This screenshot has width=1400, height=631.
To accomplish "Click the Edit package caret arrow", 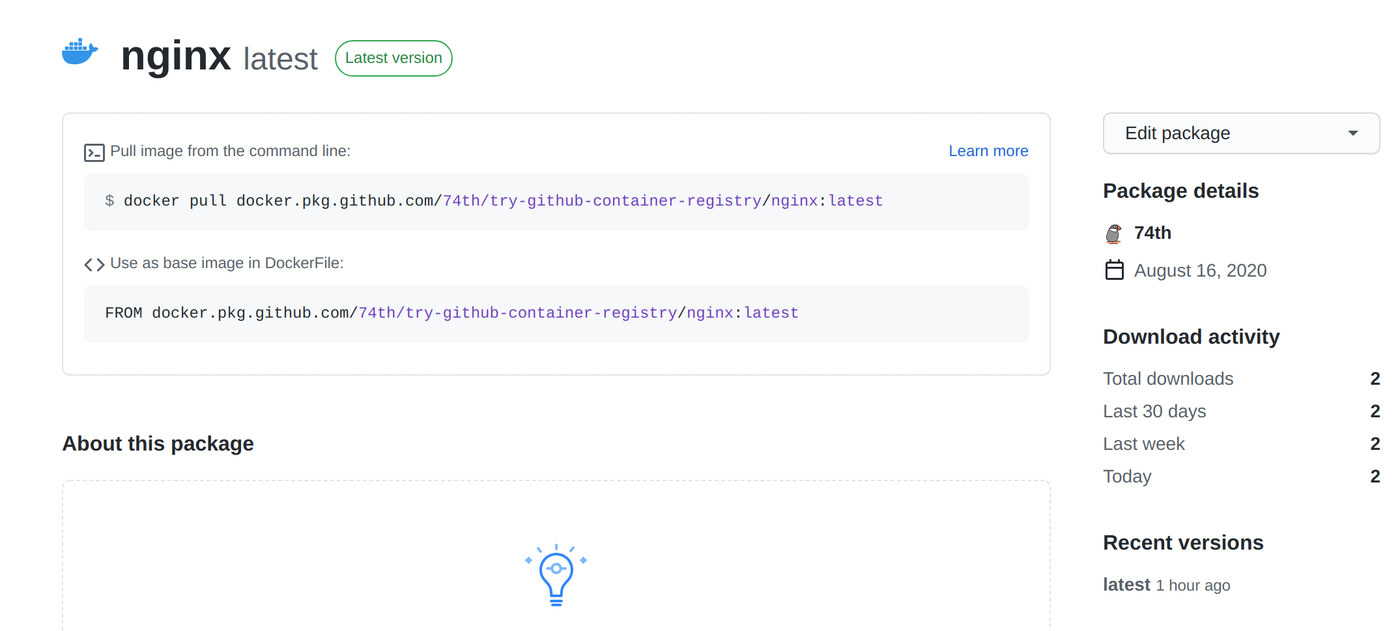I will pyautogui.click(x=1353, y=133).
